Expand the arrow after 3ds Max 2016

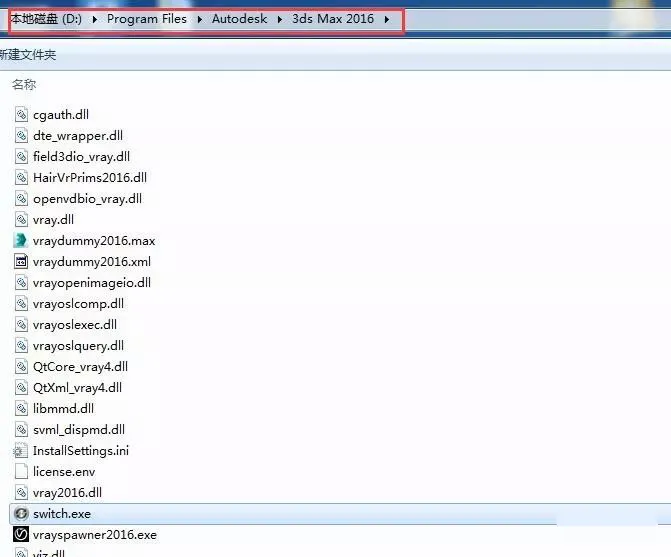point(386,19)
